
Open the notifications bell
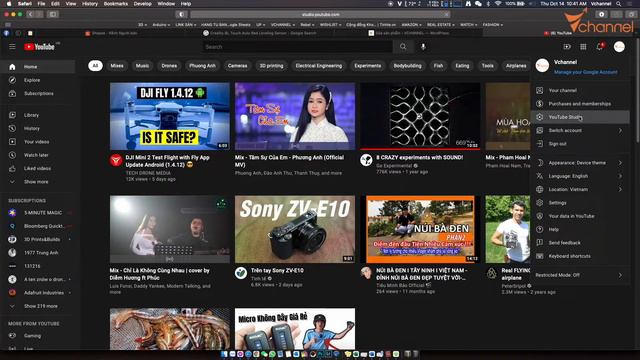point(600,47)
